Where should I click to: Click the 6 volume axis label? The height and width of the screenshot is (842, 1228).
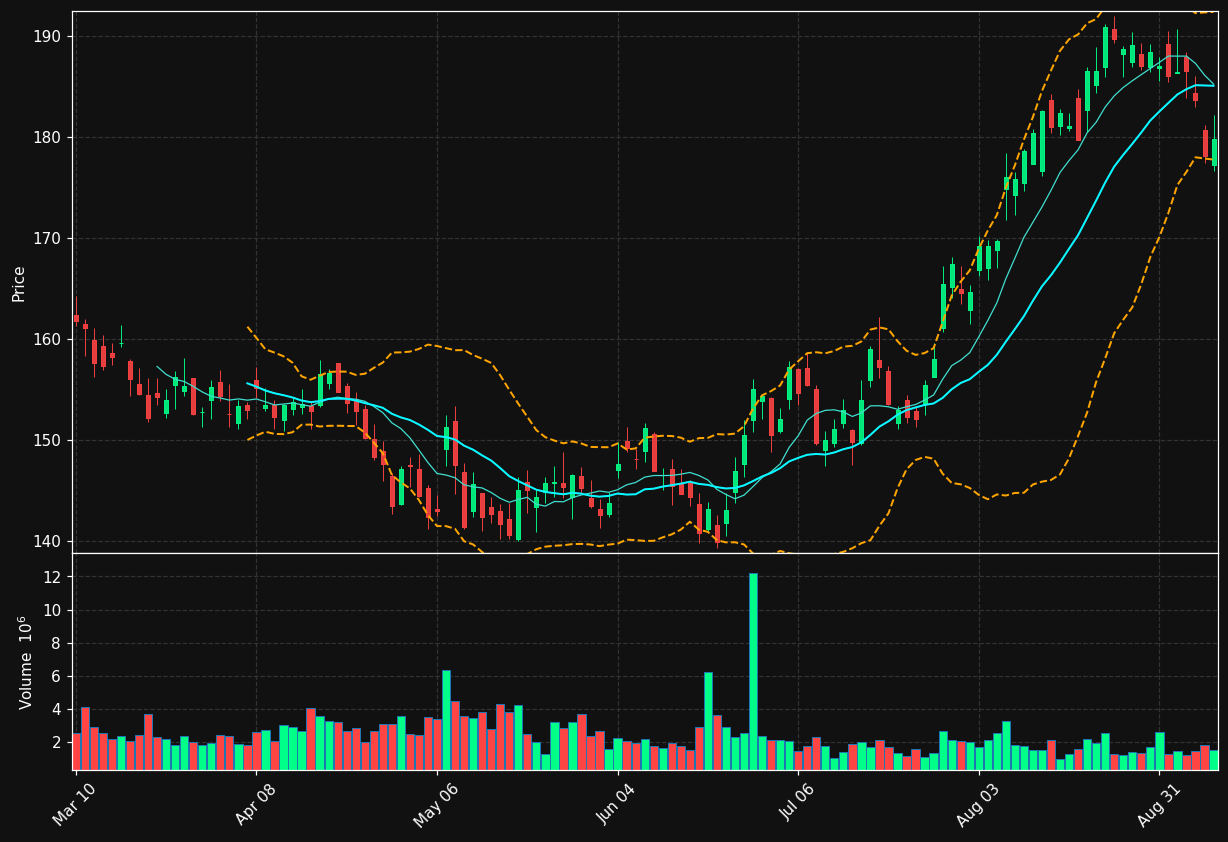[x=56, y=677]
